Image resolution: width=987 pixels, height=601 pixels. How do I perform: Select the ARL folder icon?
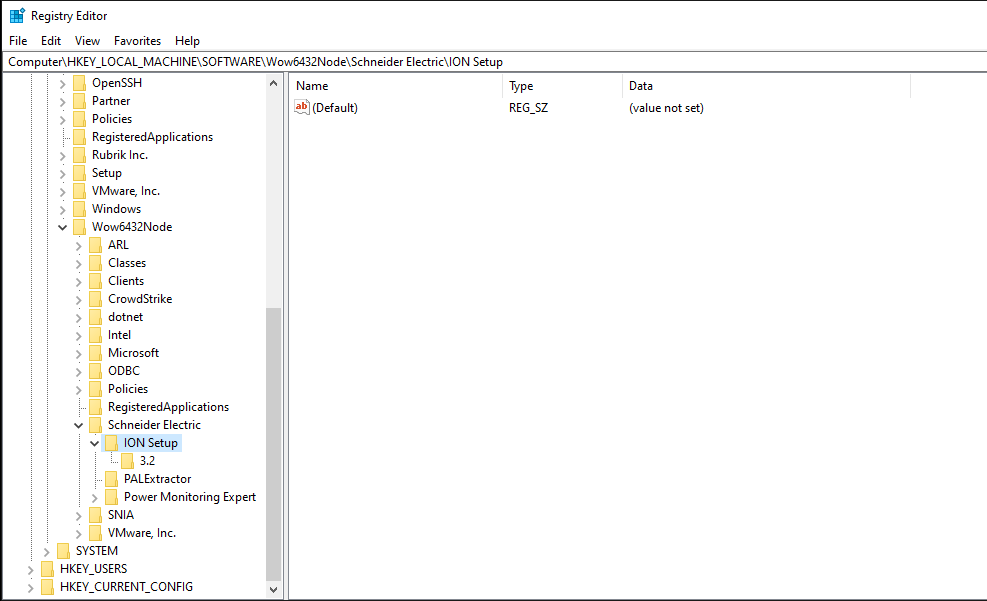pos(96,245)
